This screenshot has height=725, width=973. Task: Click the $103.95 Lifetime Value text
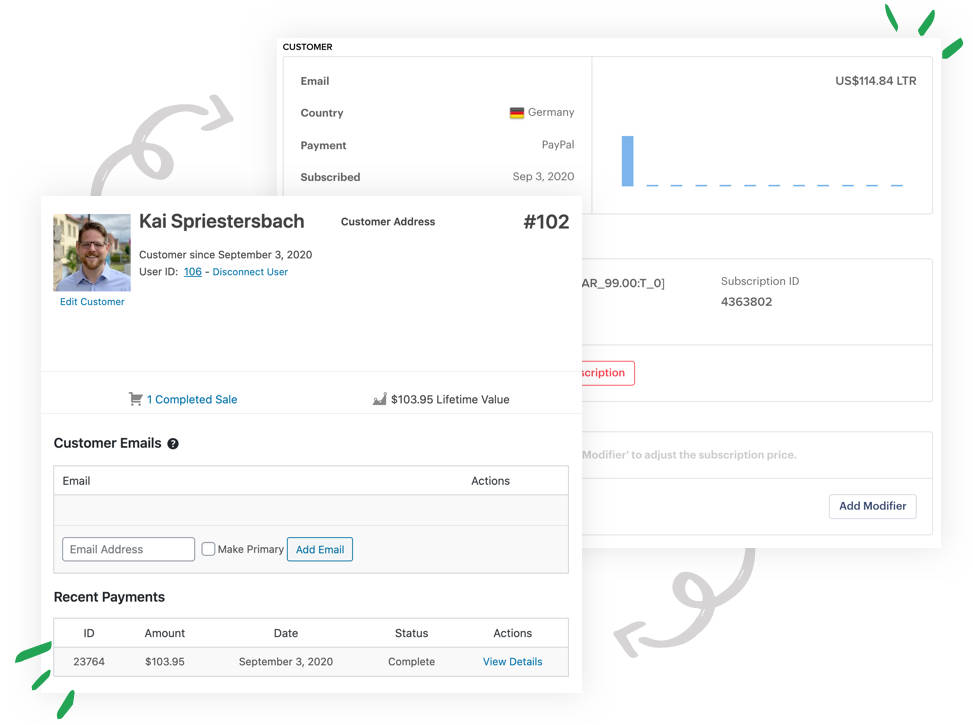450,400
